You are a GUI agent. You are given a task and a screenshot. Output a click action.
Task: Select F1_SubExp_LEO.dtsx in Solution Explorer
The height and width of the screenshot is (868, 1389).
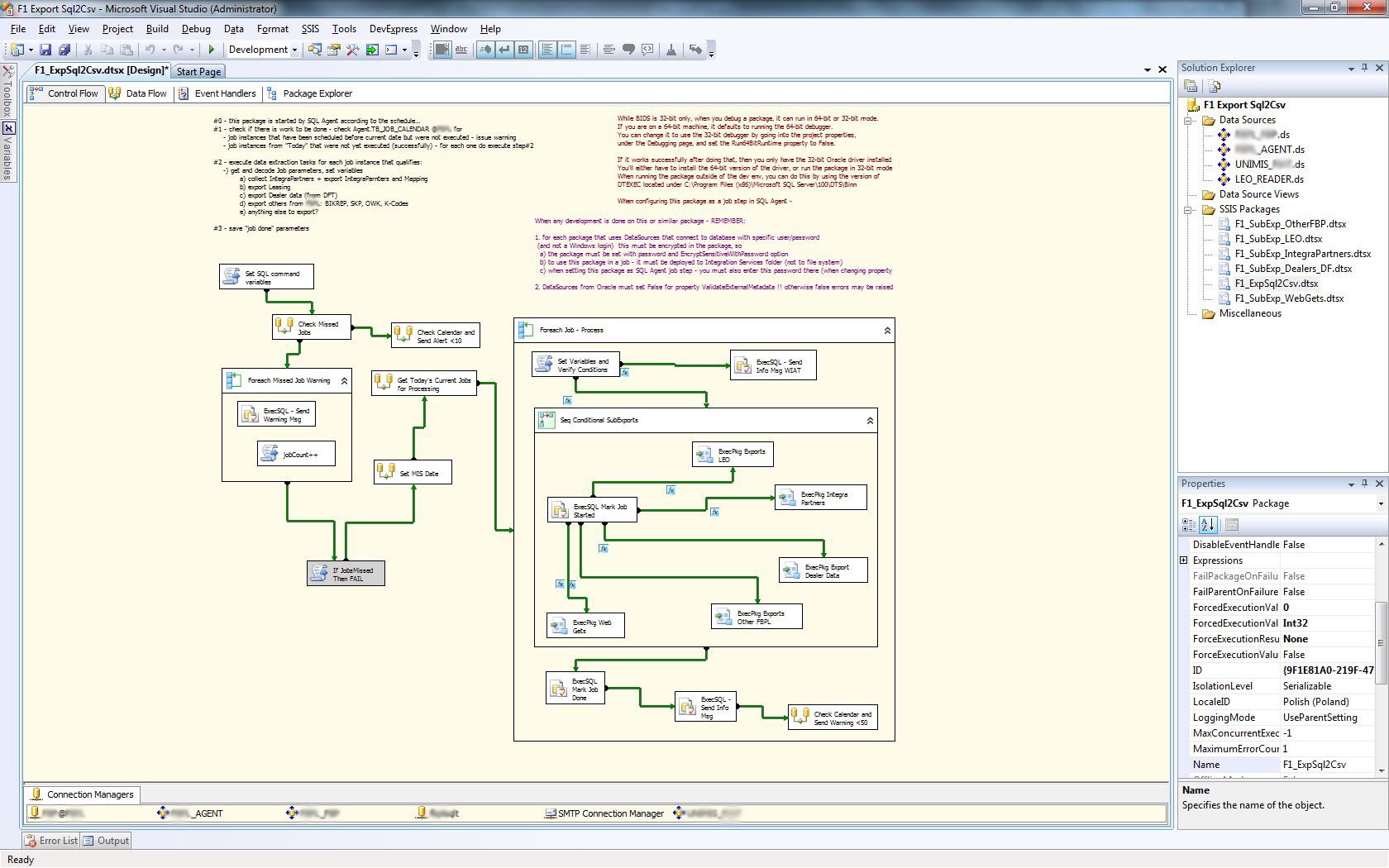click(x=1277, y=239)
